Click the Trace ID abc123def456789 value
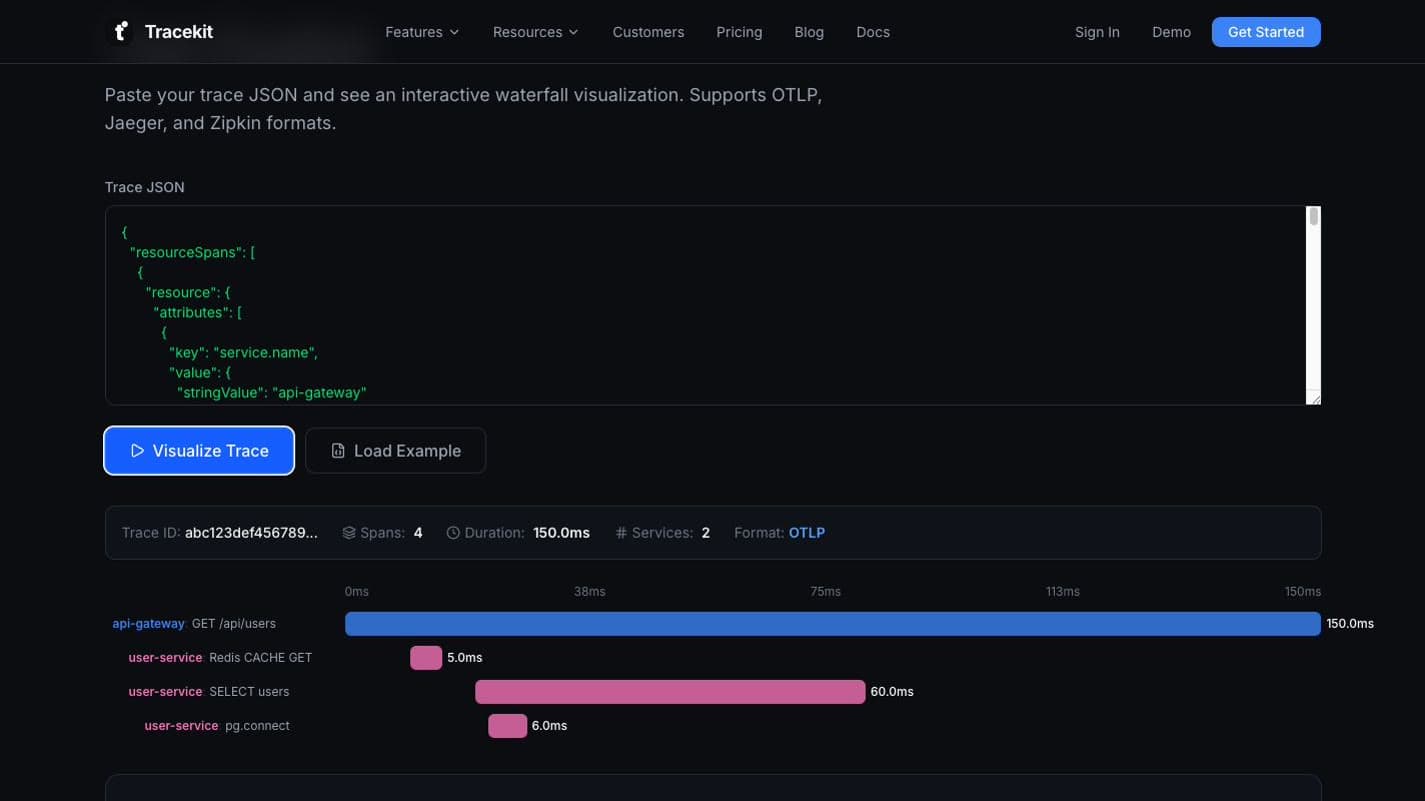This screenshot has height=801, width=1425. pos(251,533)
